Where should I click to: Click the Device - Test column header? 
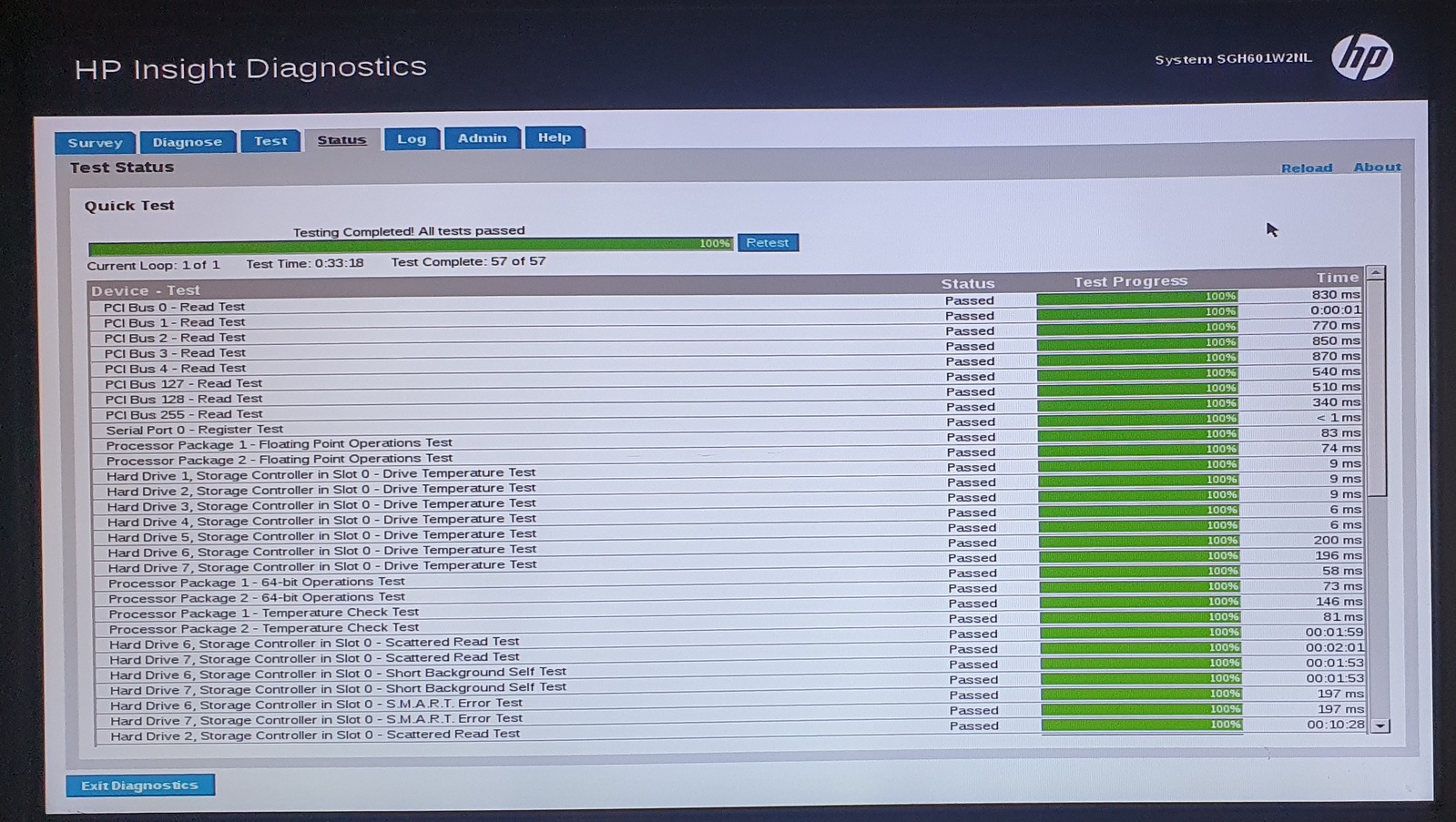pos(146,290)
